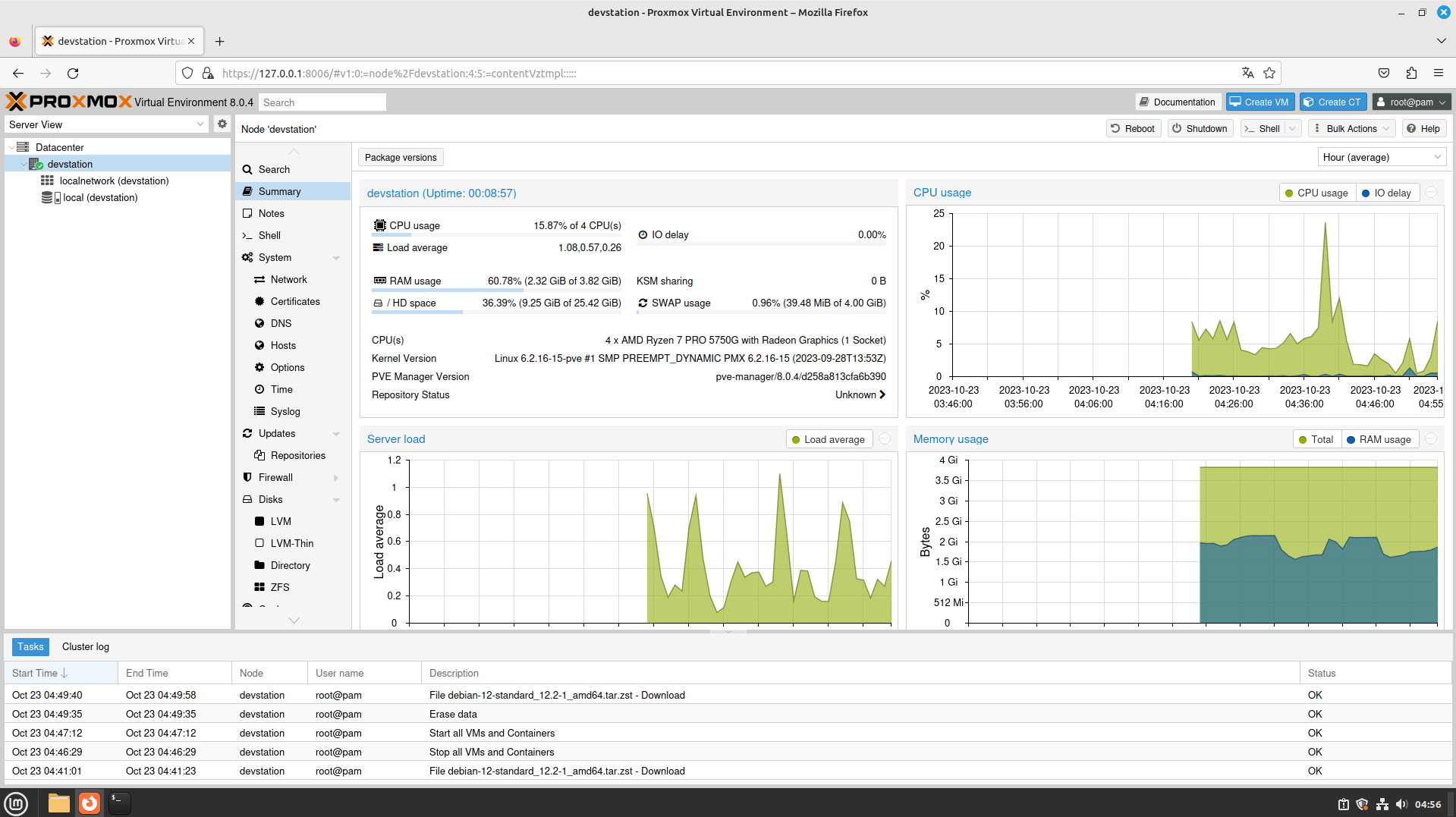Click the CPU usage progress bar
The width and height of the screenshot is (1456, 817).
point(497,234)
